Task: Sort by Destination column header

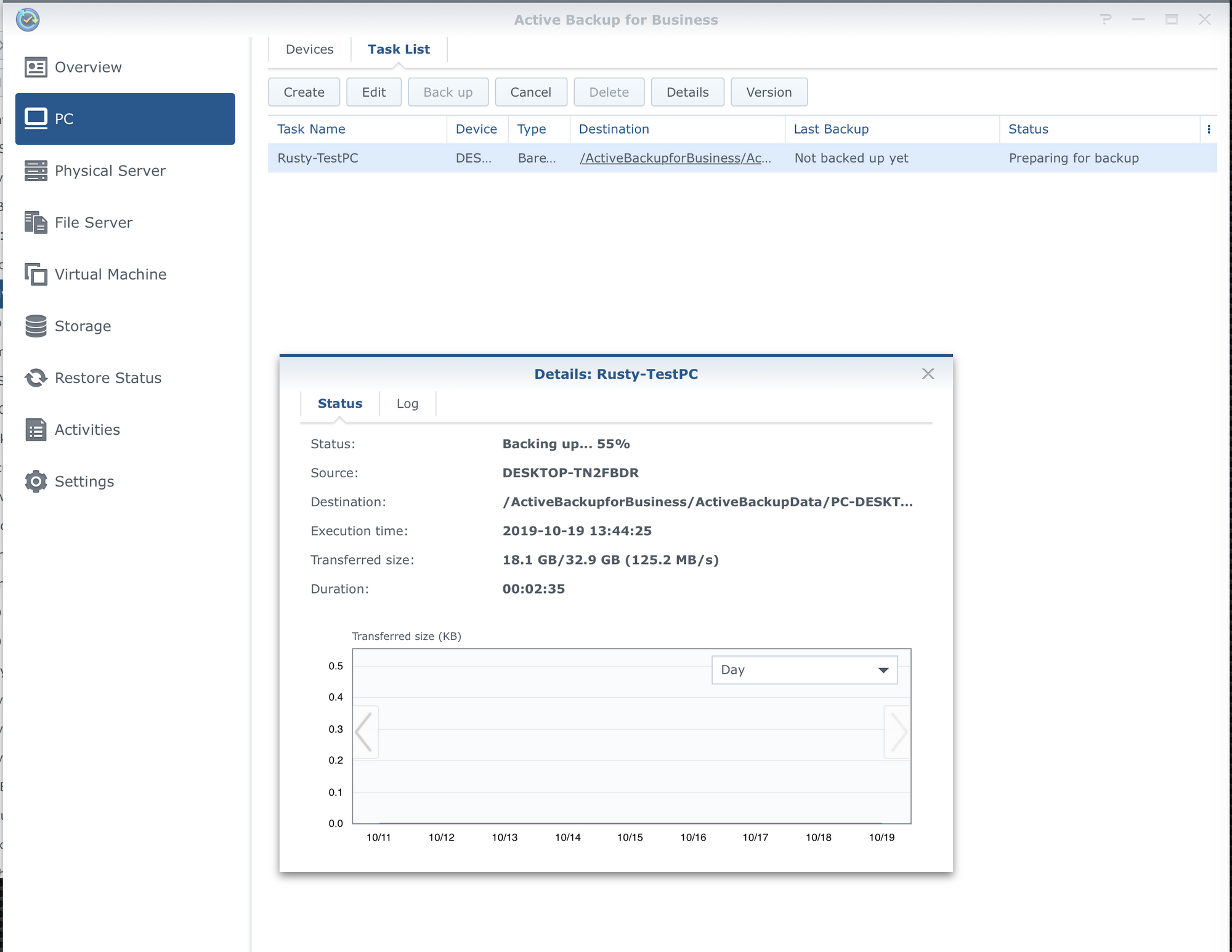Action: (678, 129)
